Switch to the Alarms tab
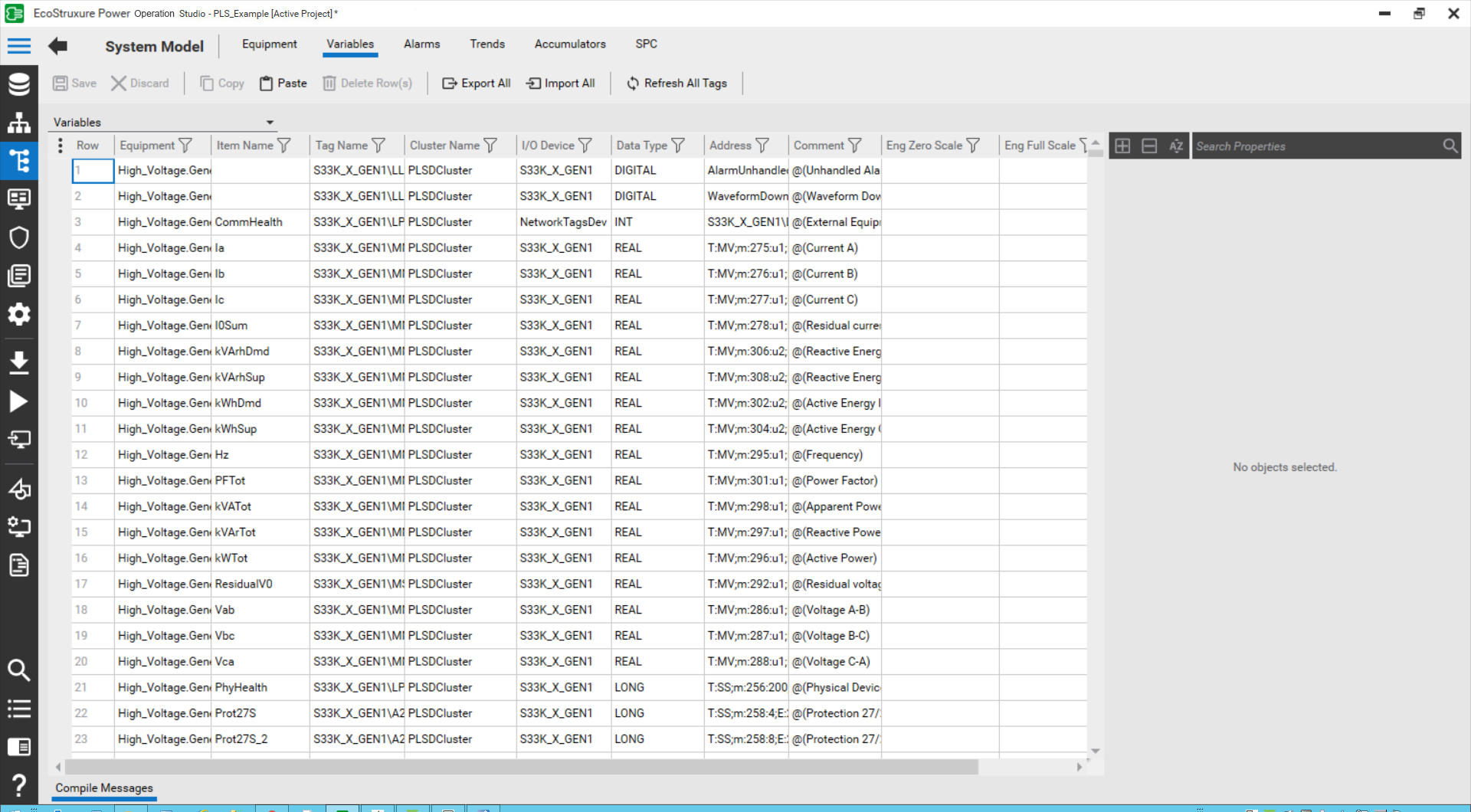Viewport: 1471px width, 812px height. point(421,44)
